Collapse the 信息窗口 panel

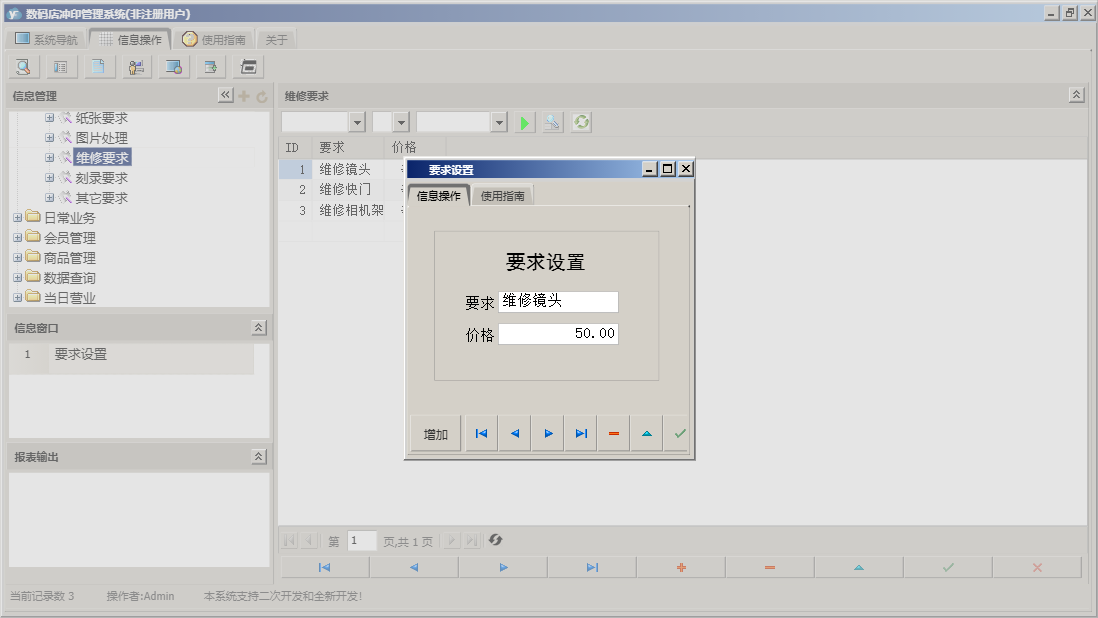258,328
